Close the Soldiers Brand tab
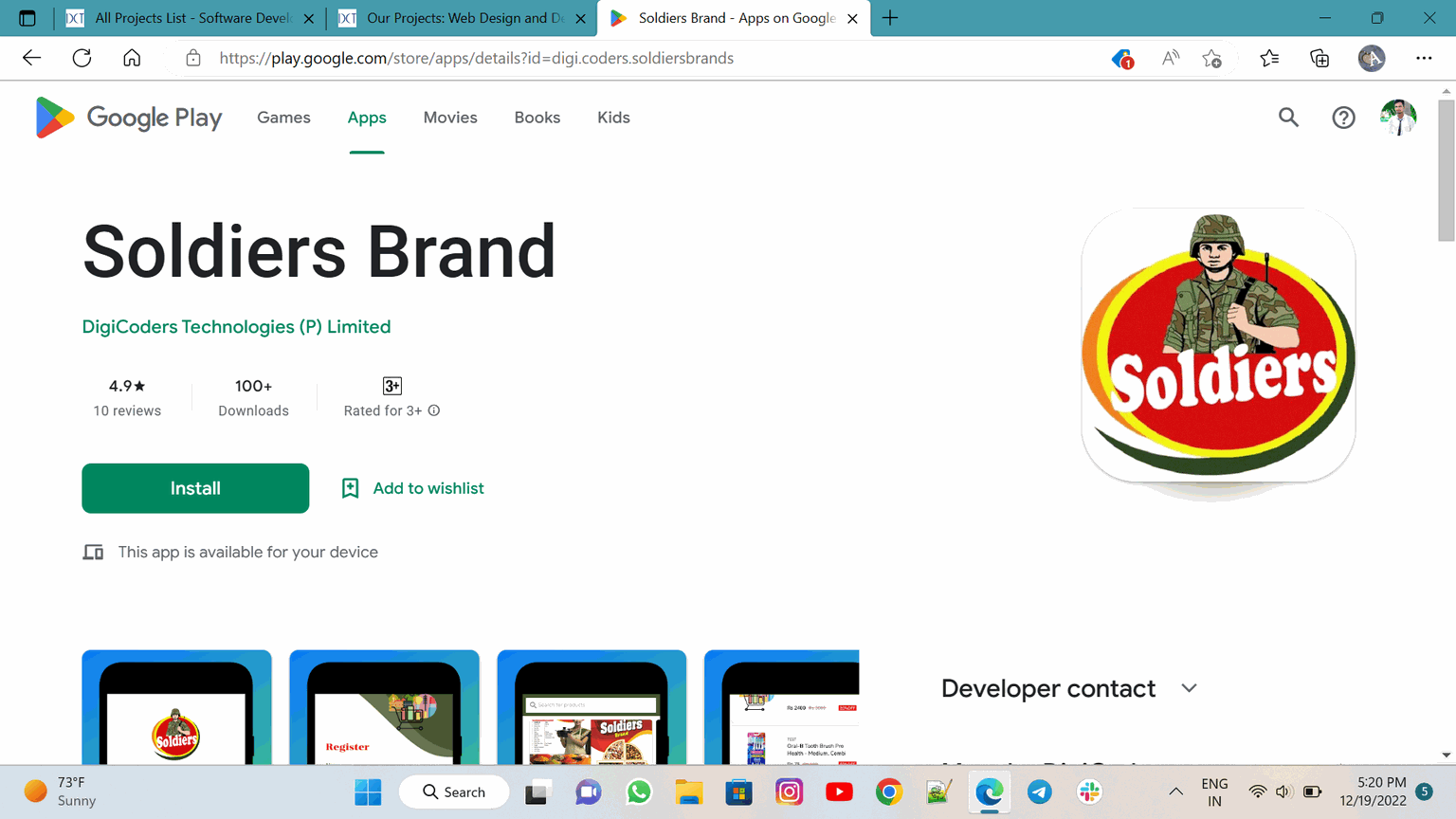The height and width of the screenshot is (819, 1456). pos(852,18)
